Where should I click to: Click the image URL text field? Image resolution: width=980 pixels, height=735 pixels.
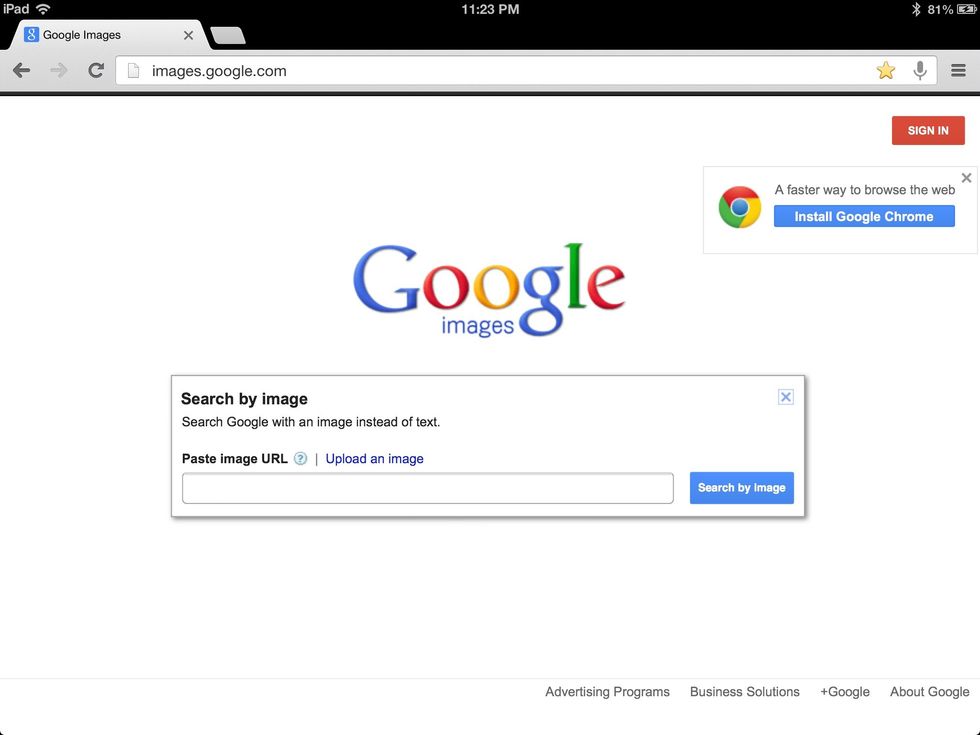click(x=428, y=488)
